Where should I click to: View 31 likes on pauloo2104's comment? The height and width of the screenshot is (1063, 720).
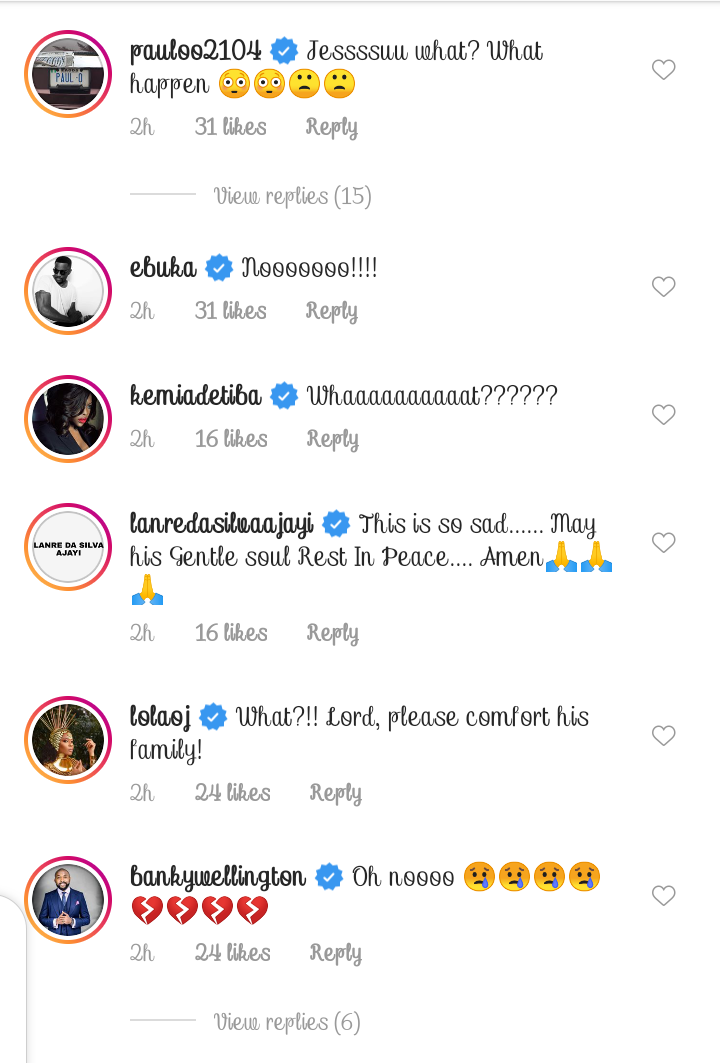[230, 127]
